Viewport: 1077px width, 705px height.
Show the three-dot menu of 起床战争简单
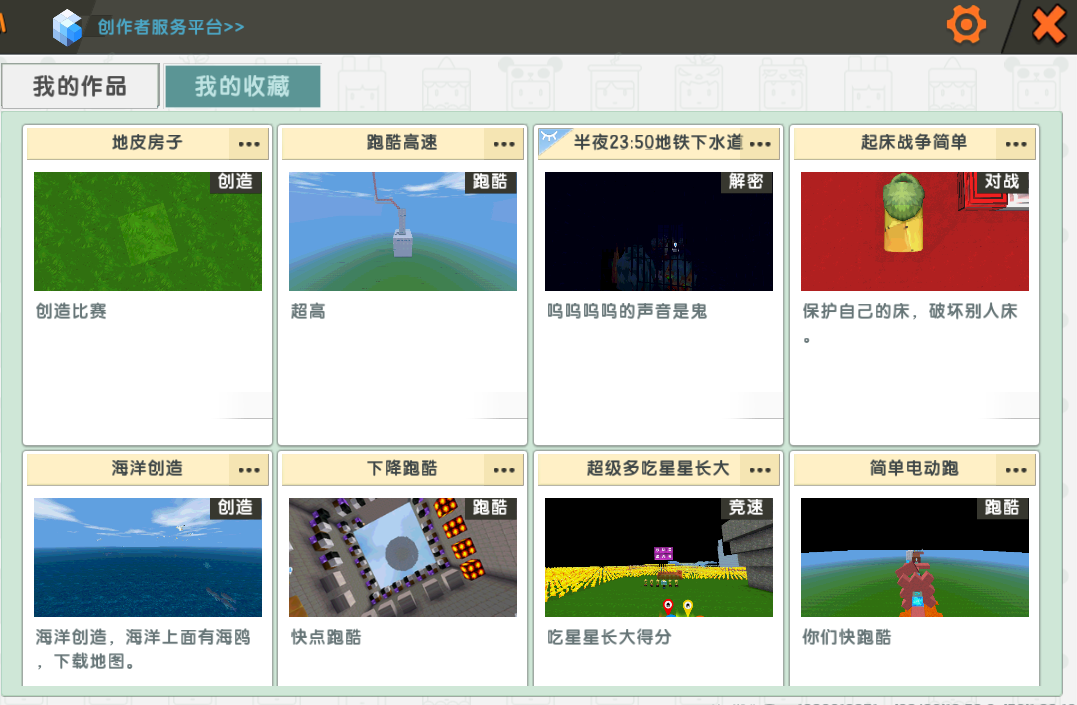pos(1016,144)
